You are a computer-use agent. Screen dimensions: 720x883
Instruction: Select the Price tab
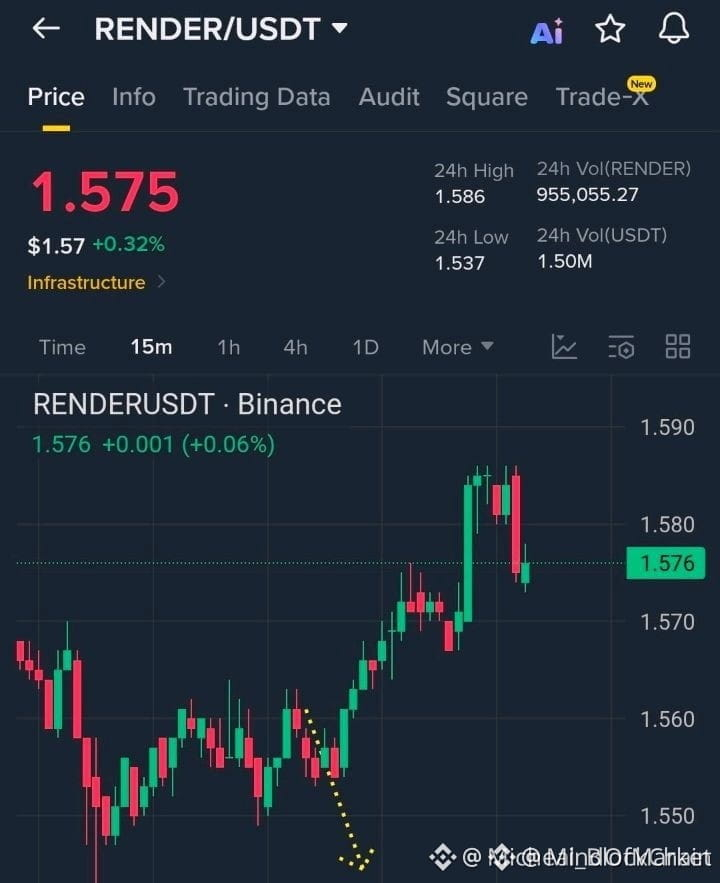[x=56, y=97]
